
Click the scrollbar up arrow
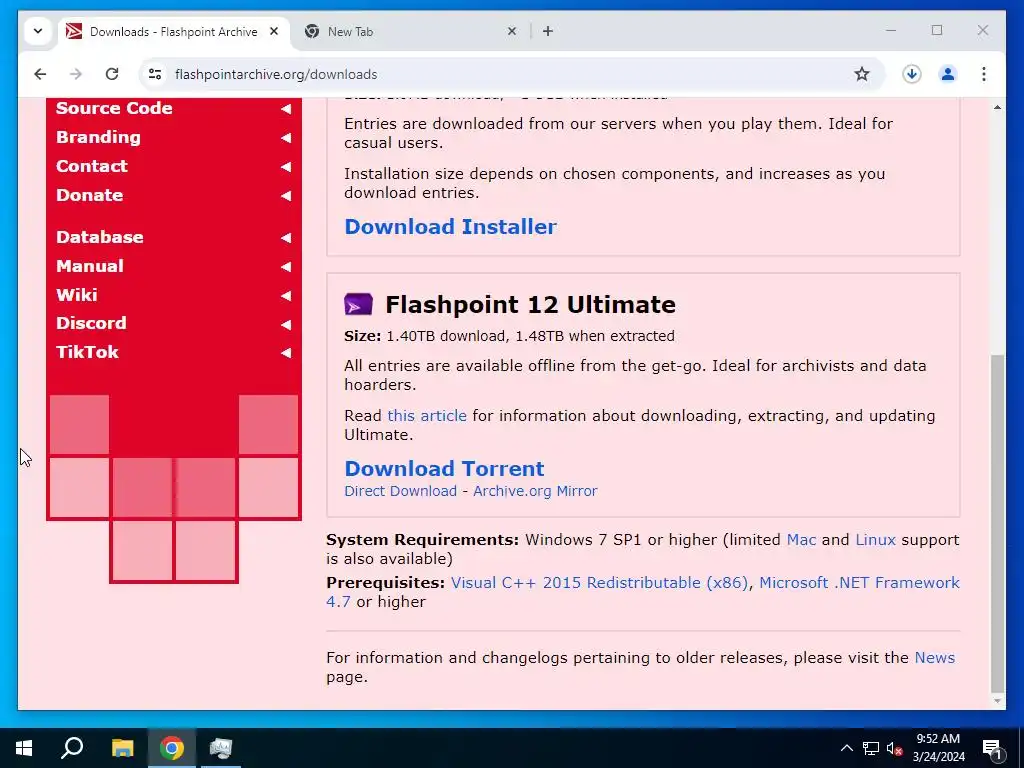point(997,106)
